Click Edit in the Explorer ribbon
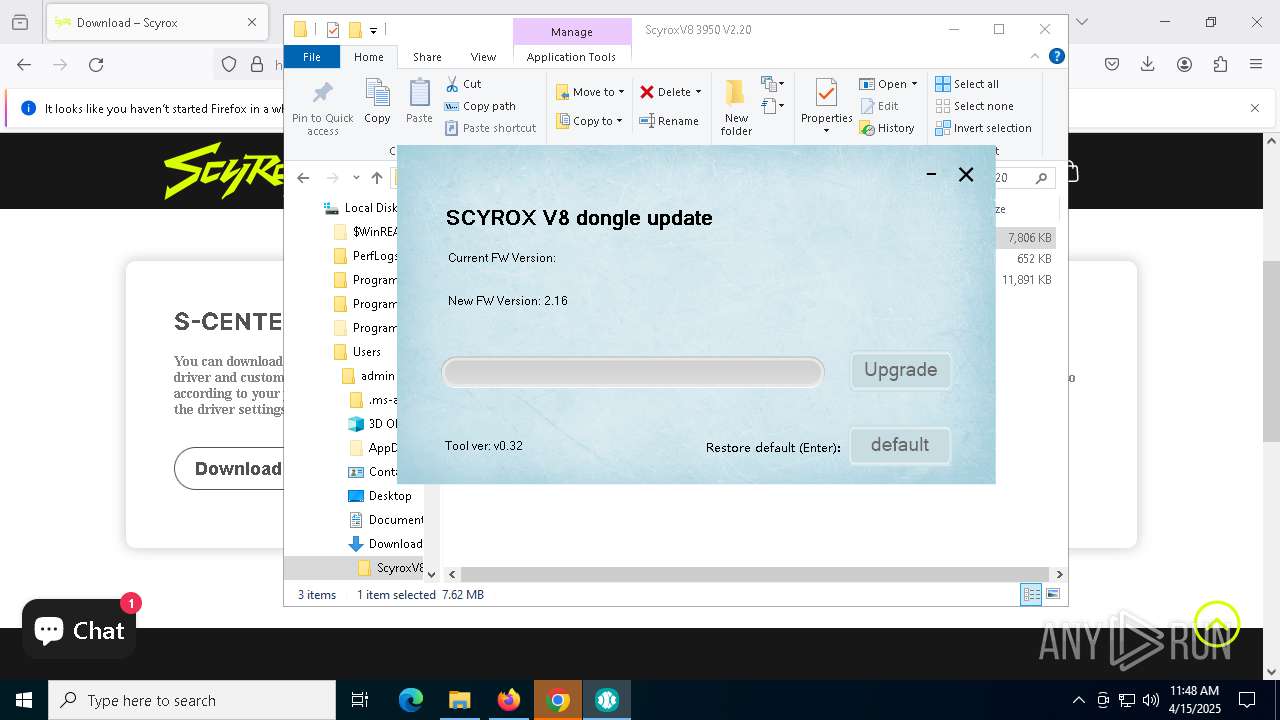1280x720 pixels. [x=878, y=106]
